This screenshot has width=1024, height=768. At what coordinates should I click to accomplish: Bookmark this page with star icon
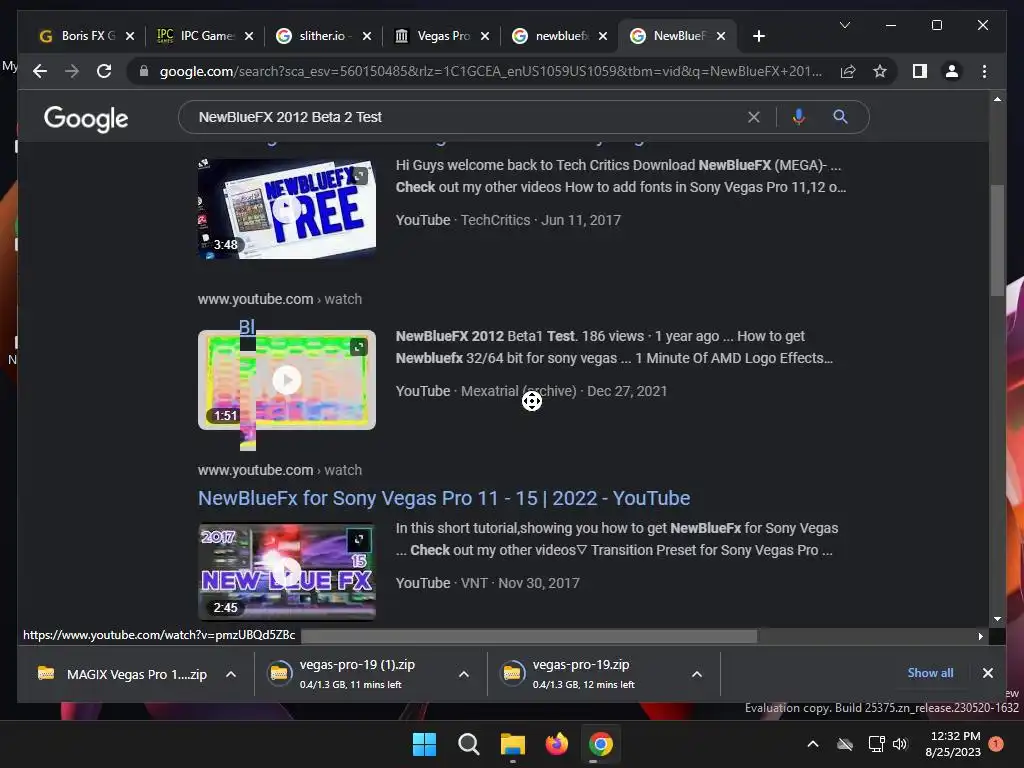(880, 71)
